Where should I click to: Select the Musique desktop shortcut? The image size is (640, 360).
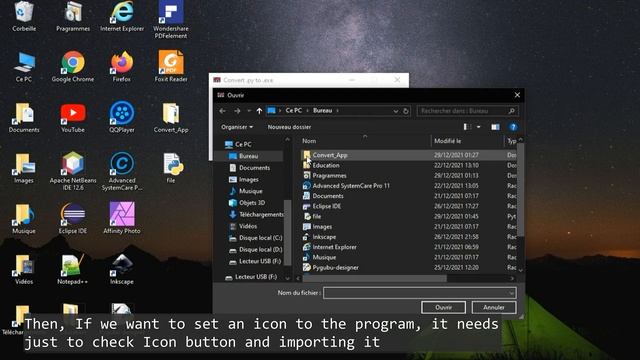pyautogui.click(x=24, y=218)
